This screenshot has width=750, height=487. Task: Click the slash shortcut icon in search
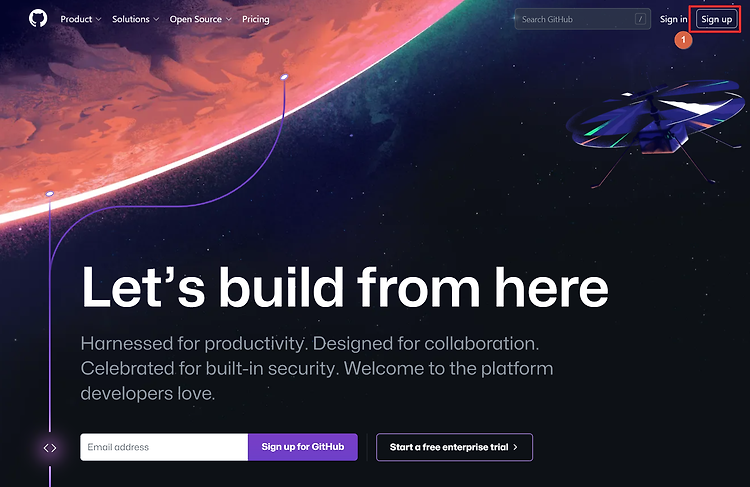click(640, 19)
